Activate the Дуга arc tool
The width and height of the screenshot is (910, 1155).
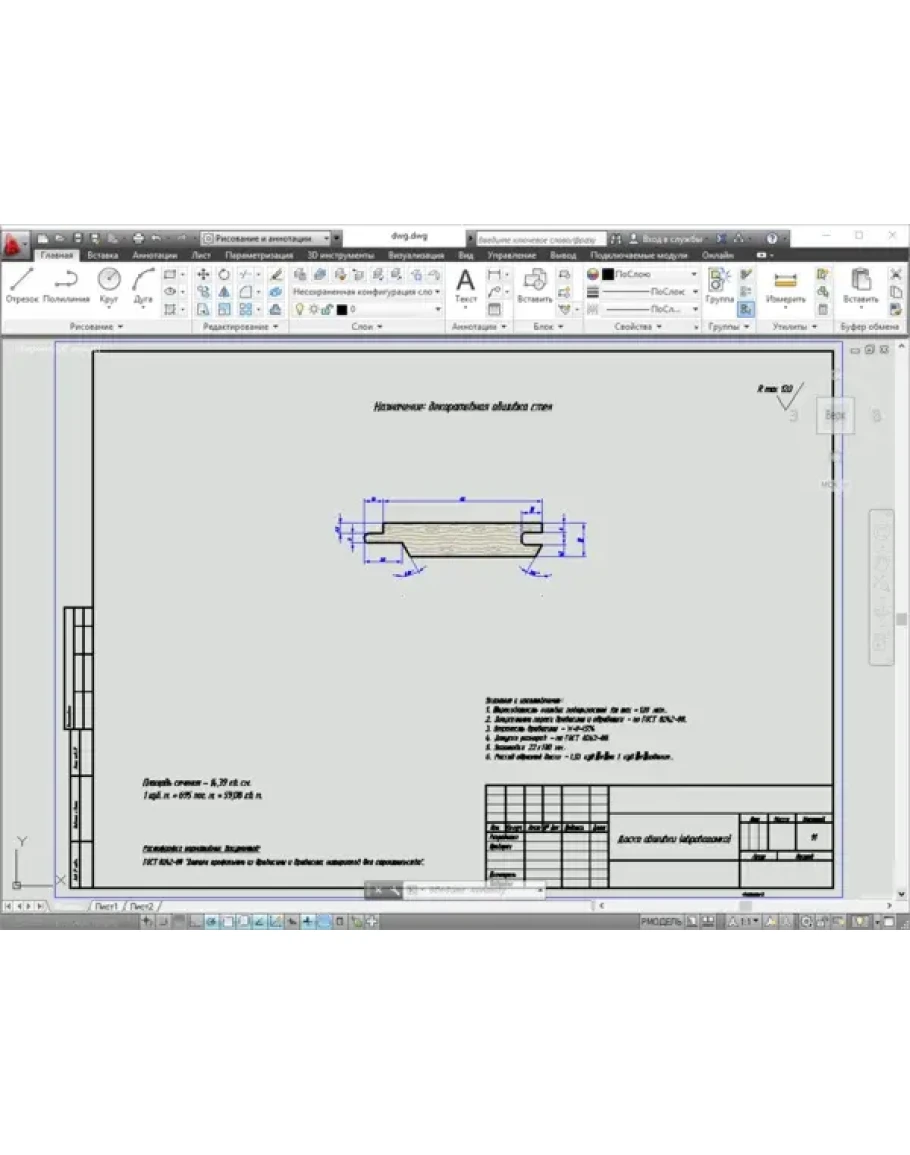click(143, 285)
